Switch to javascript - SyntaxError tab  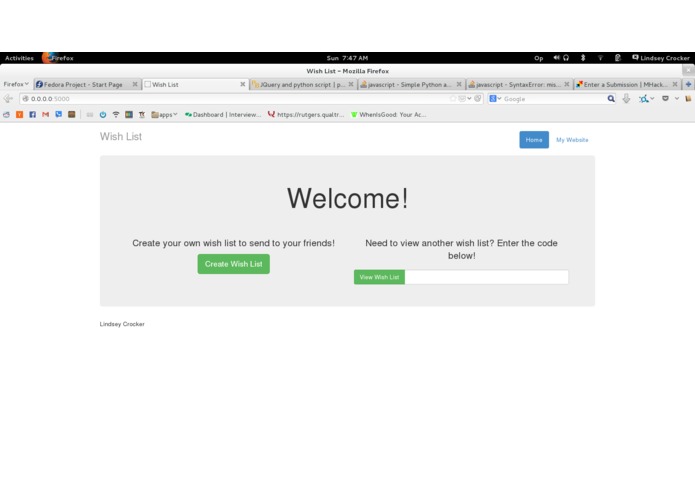click(515, 84)
